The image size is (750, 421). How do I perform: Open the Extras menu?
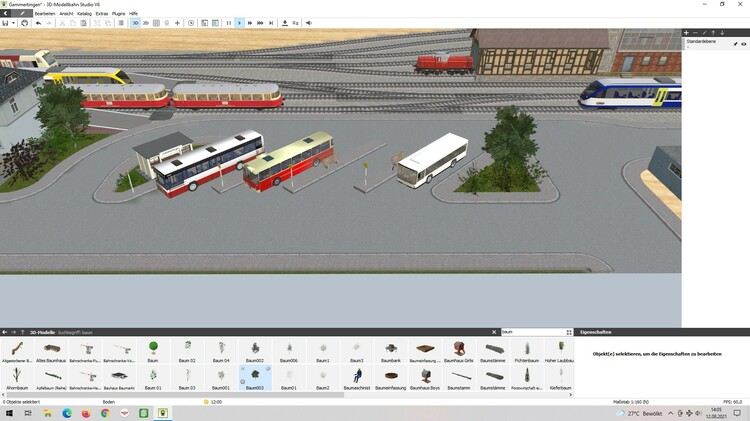(102, 13)
